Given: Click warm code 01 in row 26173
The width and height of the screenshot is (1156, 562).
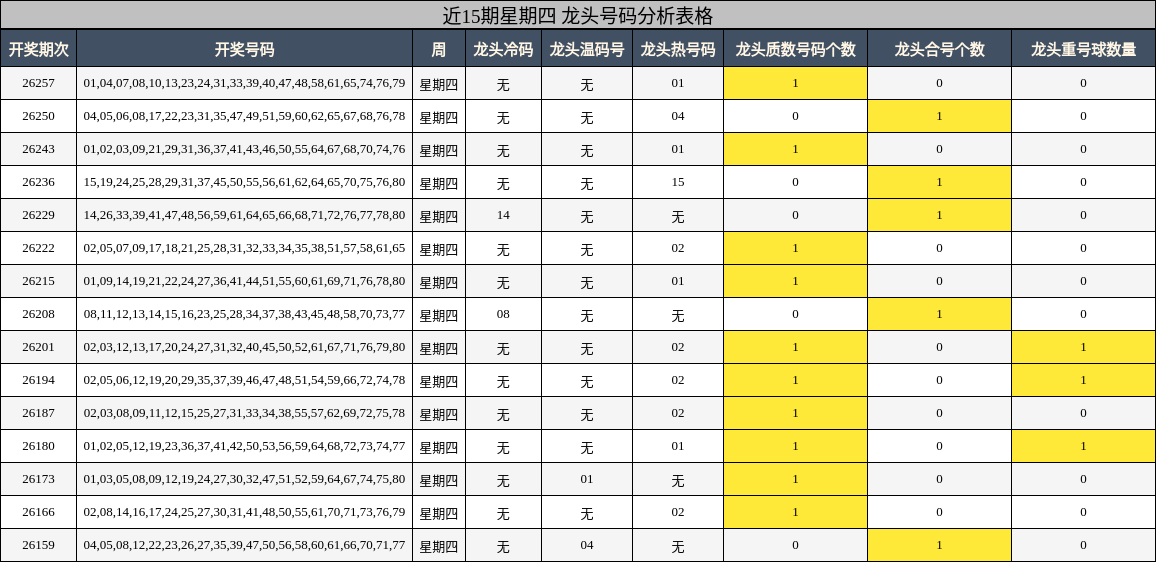Looking at the screenshot, I should (586, 479).
